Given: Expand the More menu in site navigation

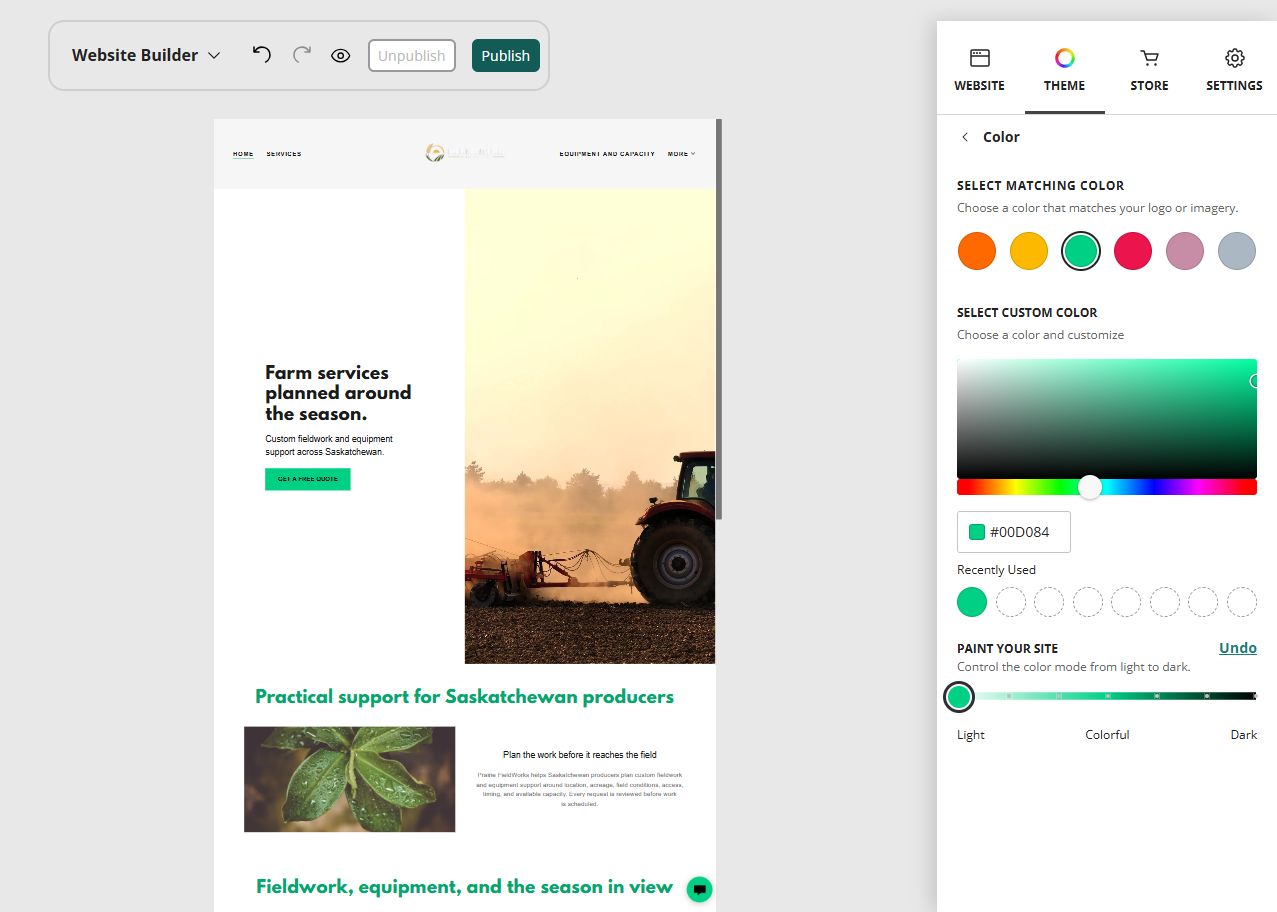Looking at the screenshot, I should [681, 154].
